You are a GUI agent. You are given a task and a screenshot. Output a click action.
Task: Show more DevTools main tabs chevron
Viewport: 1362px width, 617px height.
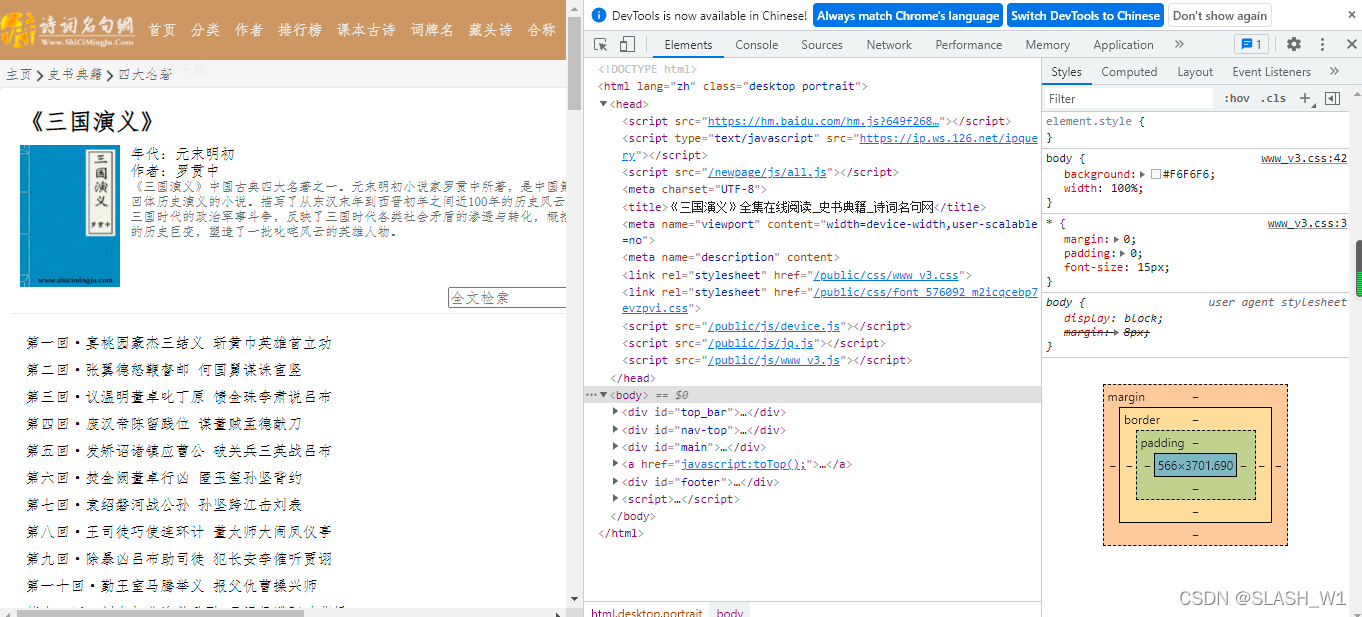point(1179,44)
